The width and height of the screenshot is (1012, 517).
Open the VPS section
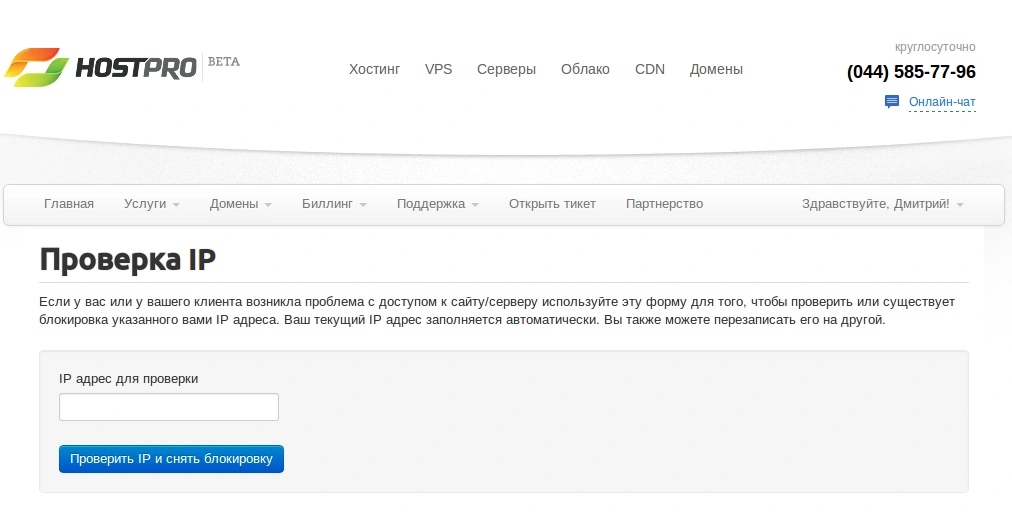point(438,69)
